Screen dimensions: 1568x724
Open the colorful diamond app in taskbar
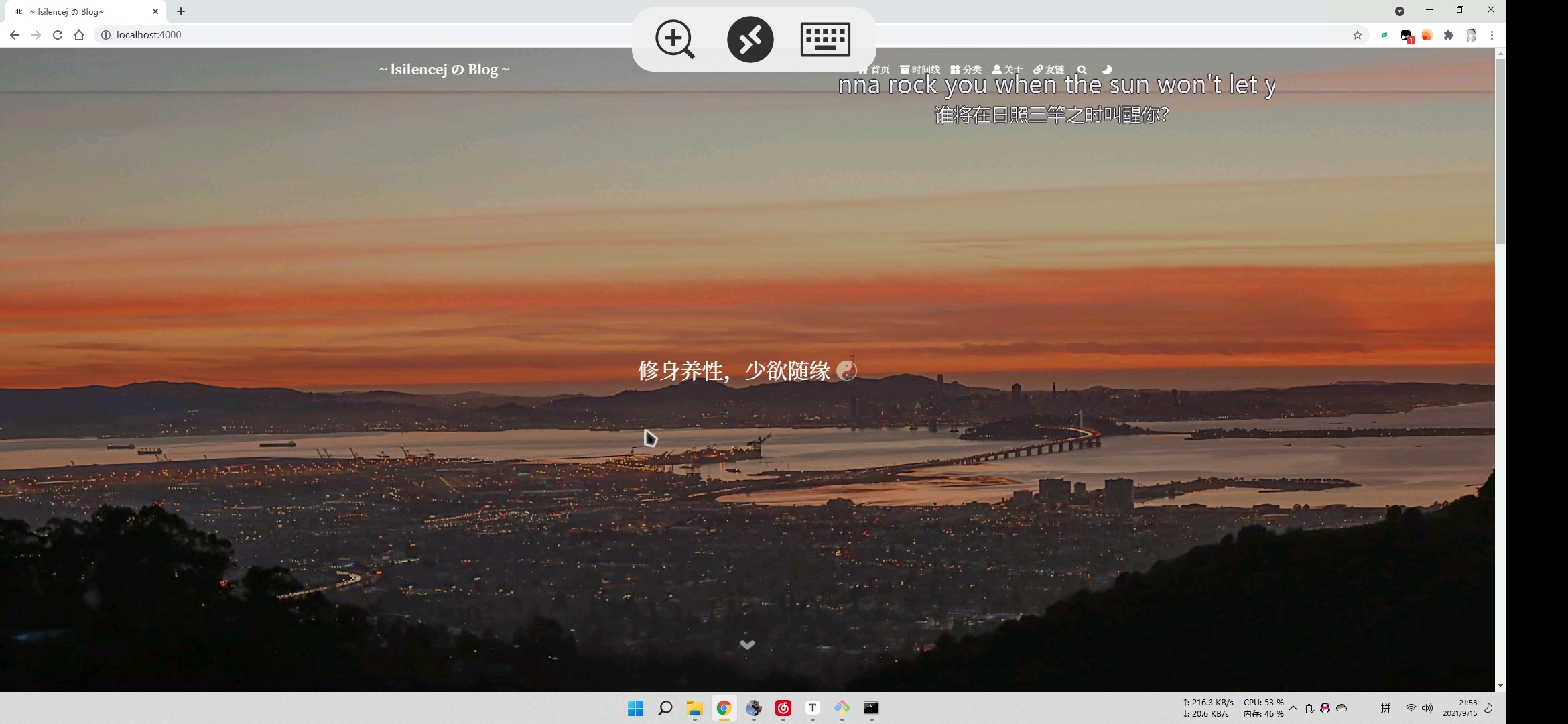tap(842, 708)
